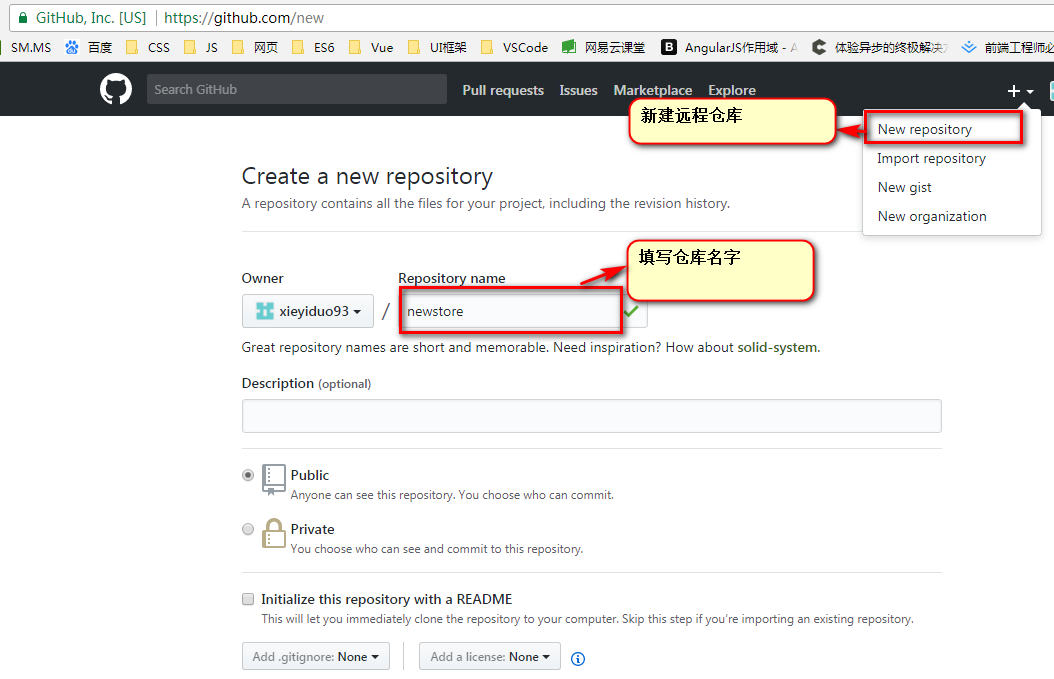Choose New organization from the menu
The height and width of the screenshot is (679, 1054).
pos(932,216)
